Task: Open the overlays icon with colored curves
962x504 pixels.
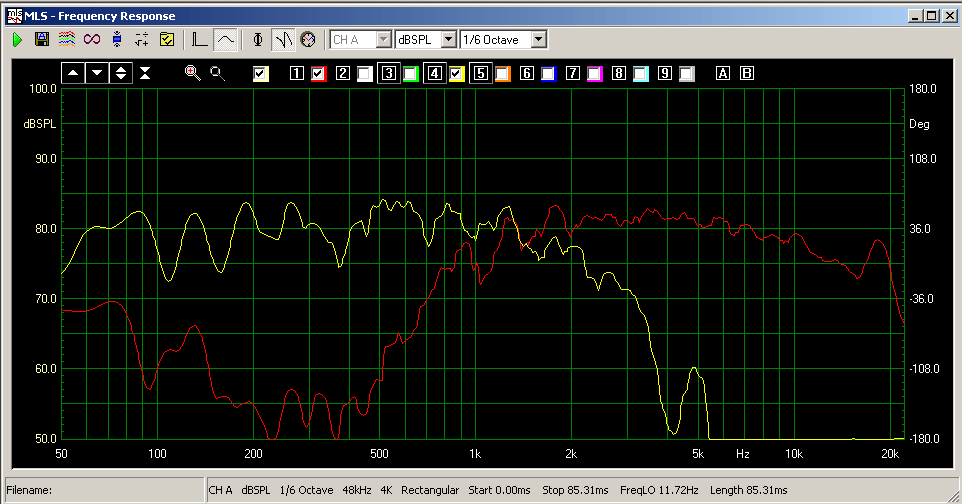Action: (66, 40)
